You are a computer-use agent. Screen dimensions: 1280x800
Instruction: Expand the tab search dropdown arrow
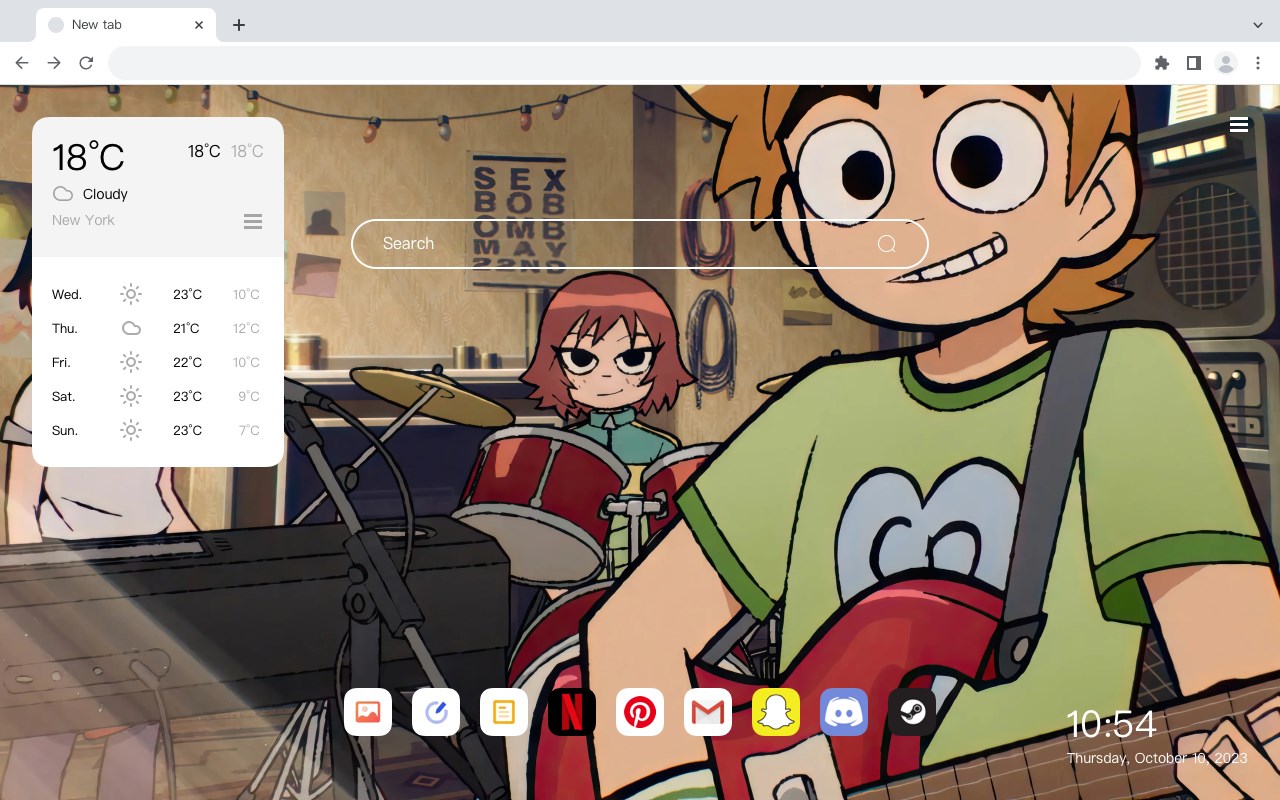point(1258,25)
